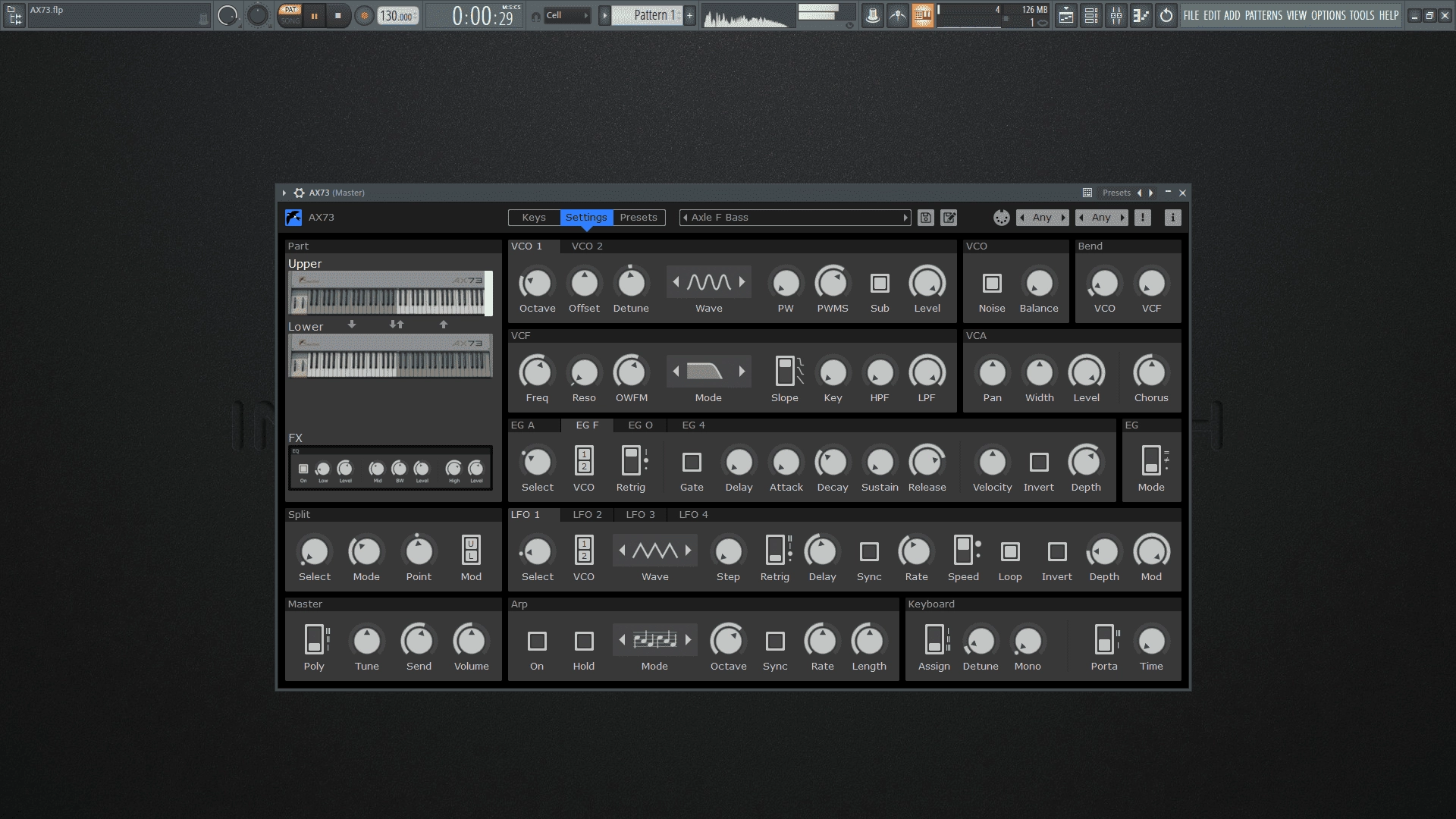The width and height of the screenshot is (1456, 819).
Task: Click the headphone icon beside Cell
Action: [536, 16]
